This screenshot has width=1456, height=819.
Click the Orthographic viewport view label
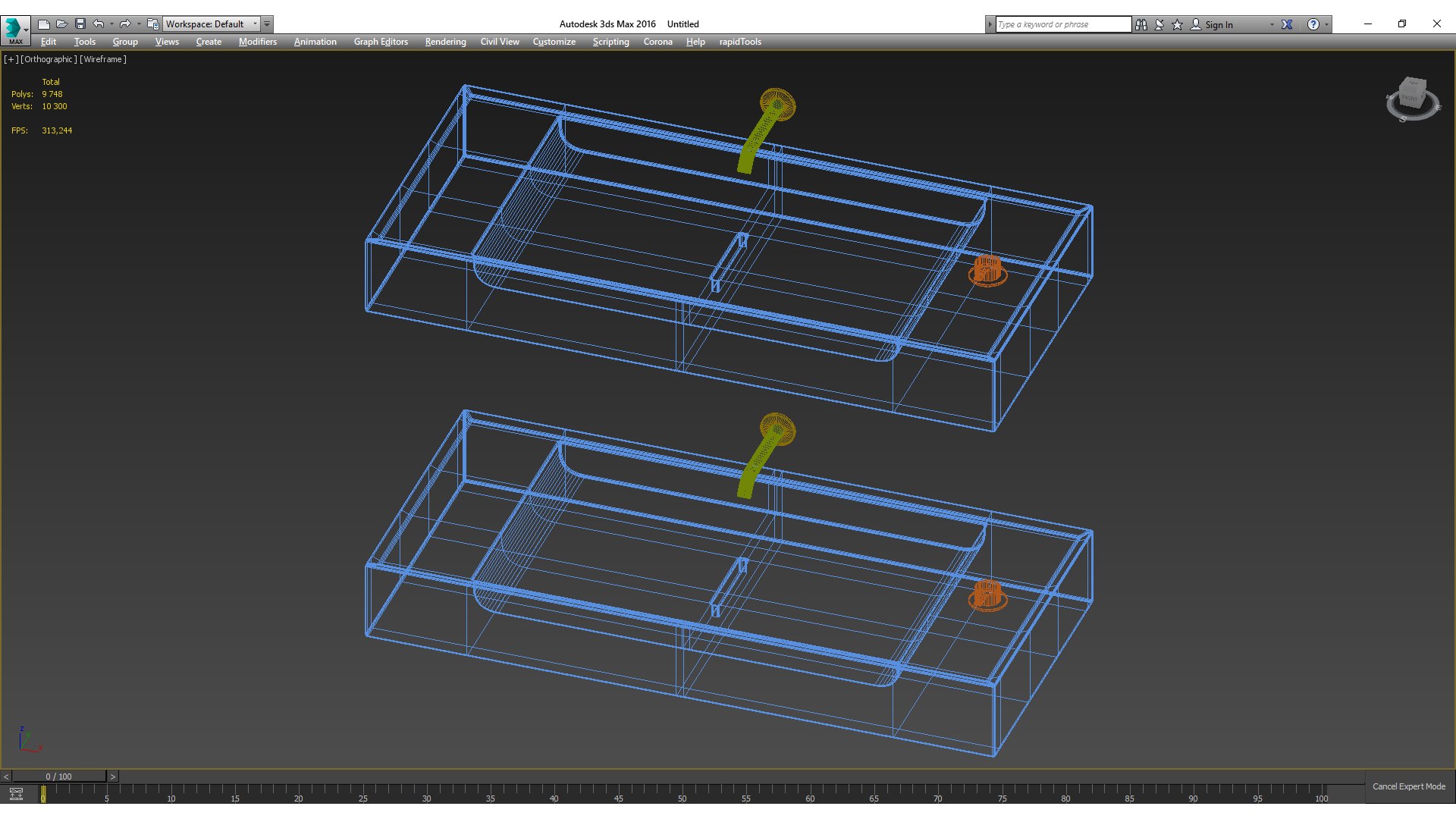point(49,59)
